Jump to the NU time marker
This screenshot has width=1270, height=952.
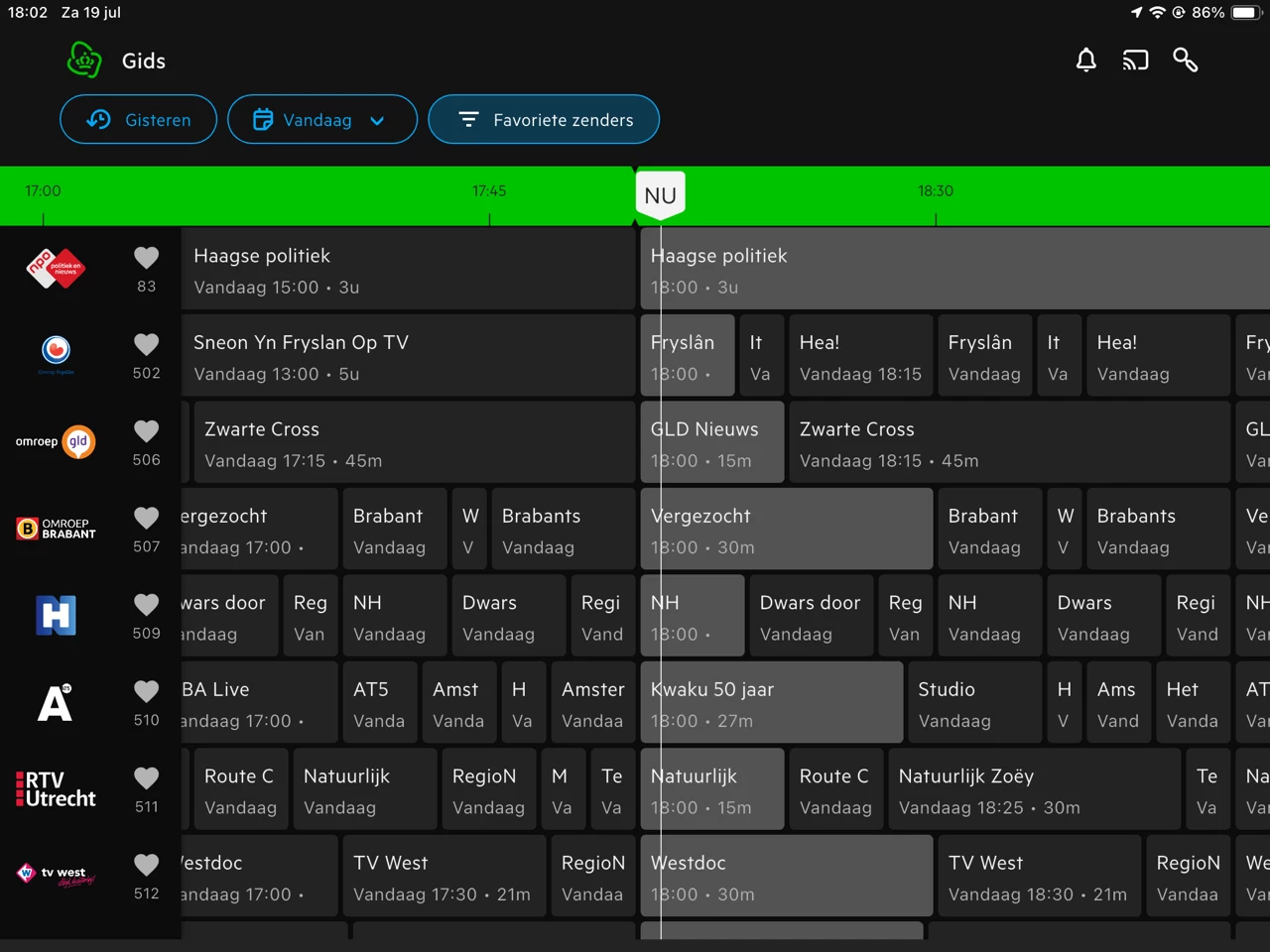pyautogui.click(x=660, y=195)
